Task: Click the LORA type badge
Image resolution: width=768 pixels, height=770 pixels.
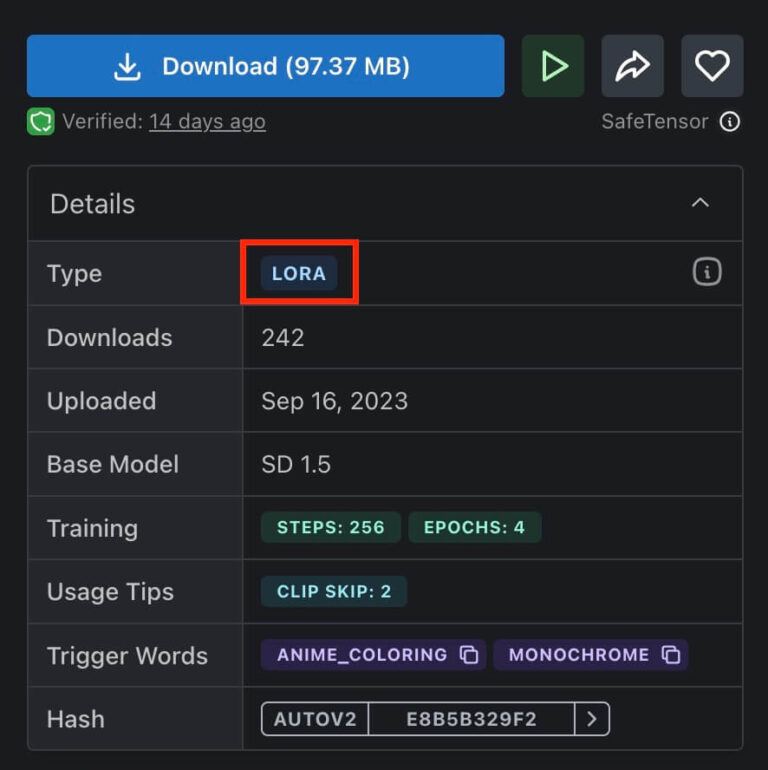Action: [x=299, y=273]
